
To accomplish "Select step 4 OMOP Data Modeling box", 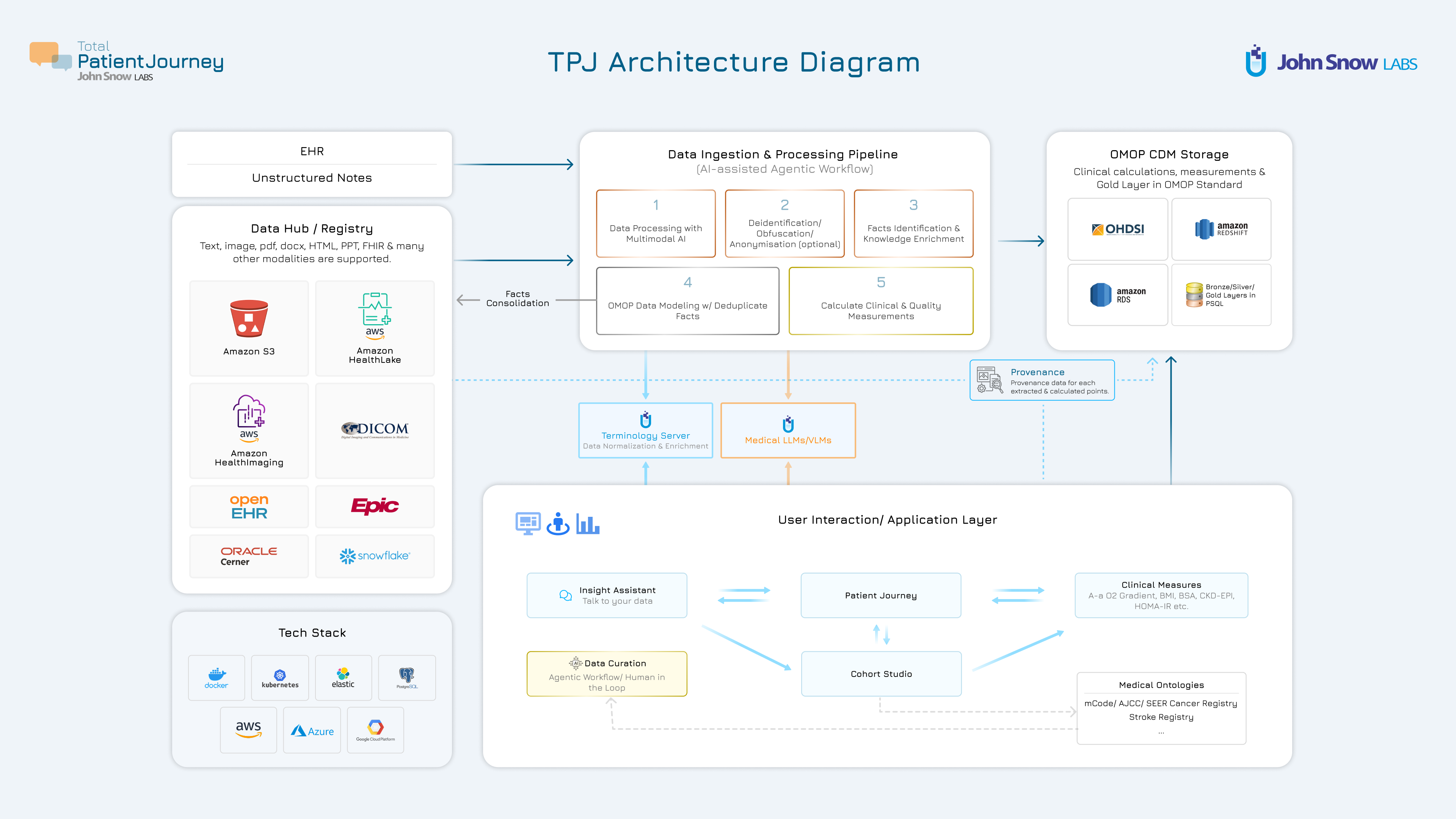I will point(687,301).
